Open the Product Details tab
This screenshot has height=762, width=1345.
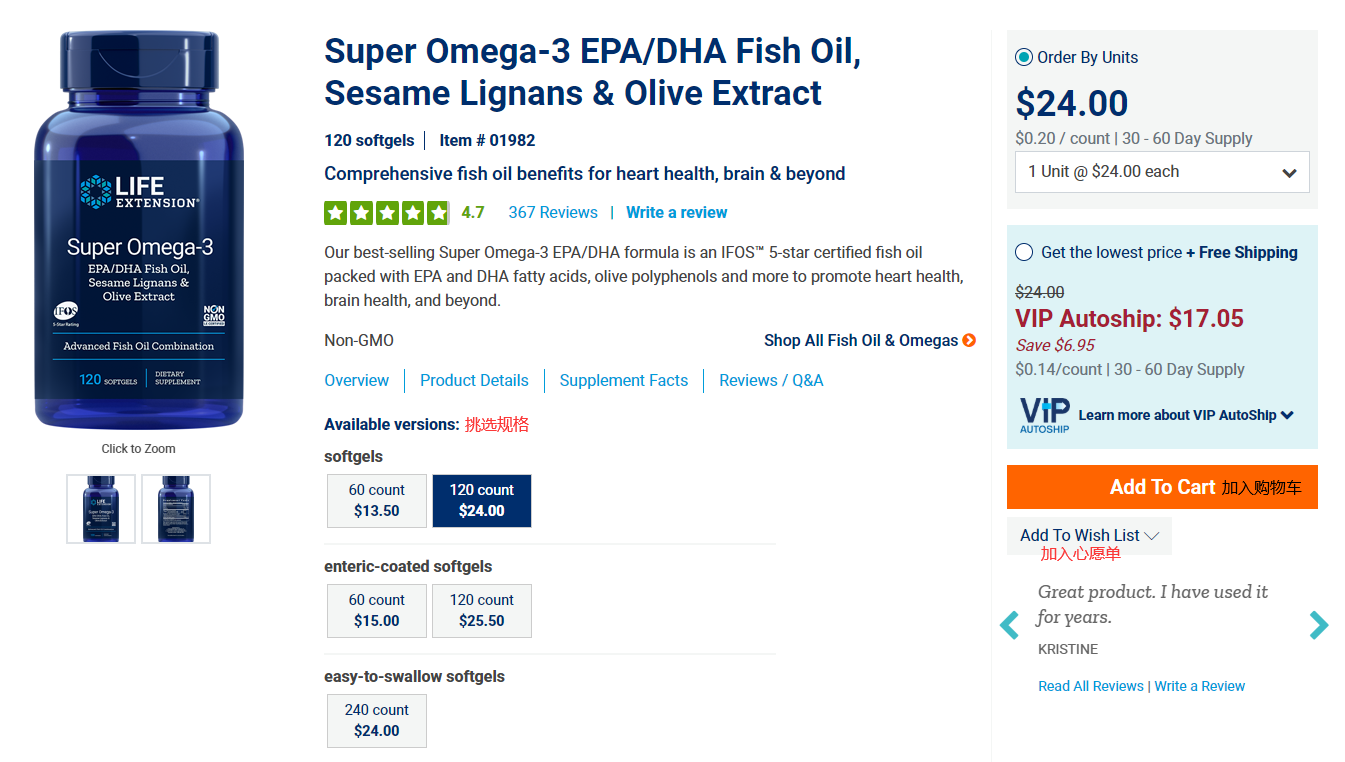474,381
